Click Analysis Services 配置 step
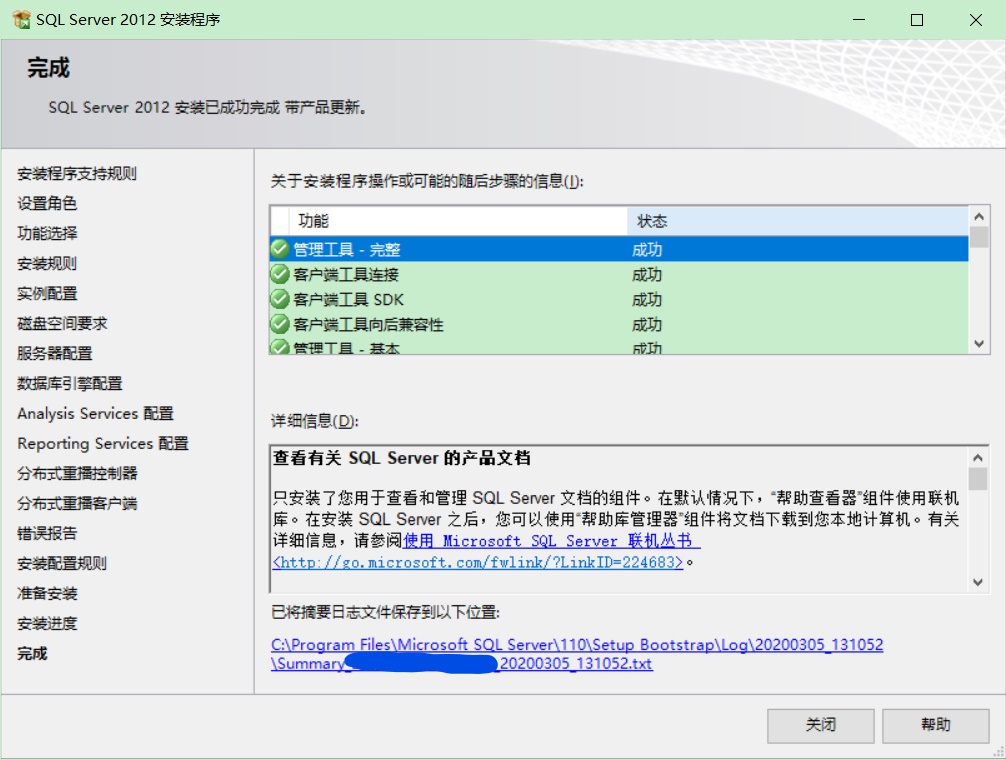Image resolution: width=1006 pixels, height=760 pixels. tap(96, 414)
